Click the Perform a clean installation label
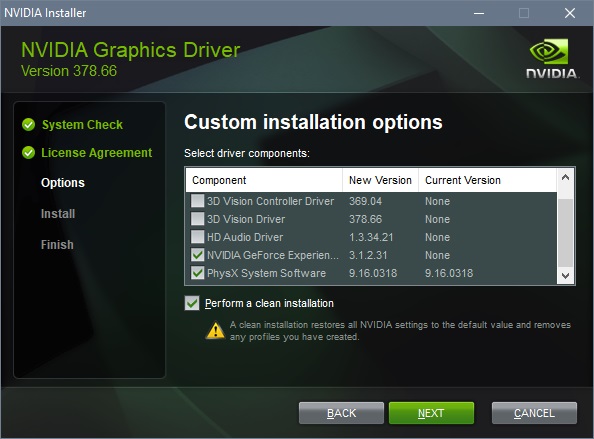Image resolution: width=594 pixels, height=439 pixels. (269, 303)
